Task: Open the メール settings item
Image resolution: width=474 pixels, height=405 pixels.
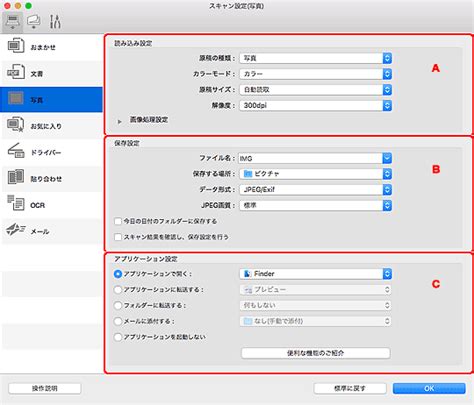Action: pyautogui.click(x=52, y=231)
